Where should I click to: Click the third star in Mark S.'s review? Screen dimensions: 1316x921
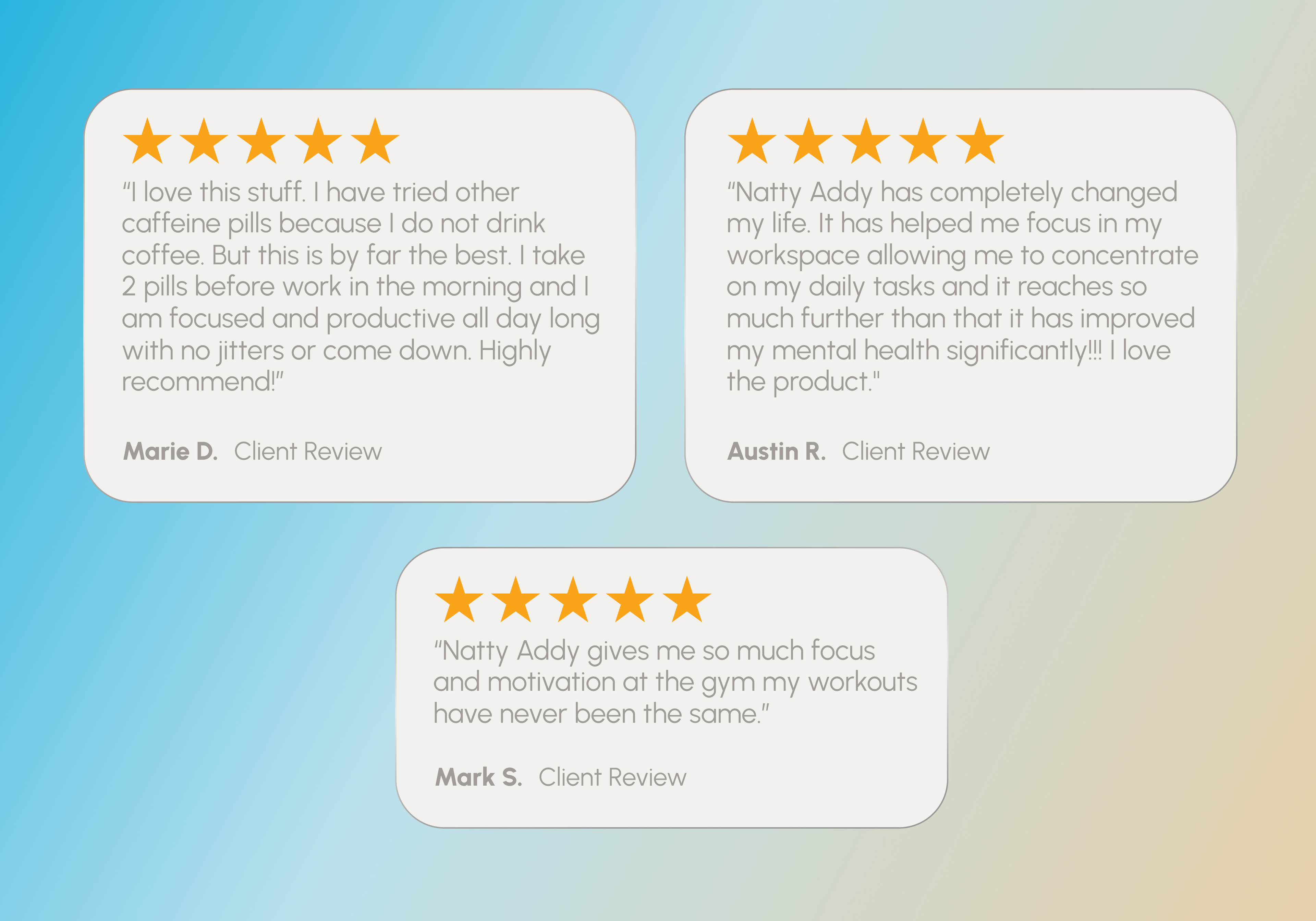click(x=573, y=601)
